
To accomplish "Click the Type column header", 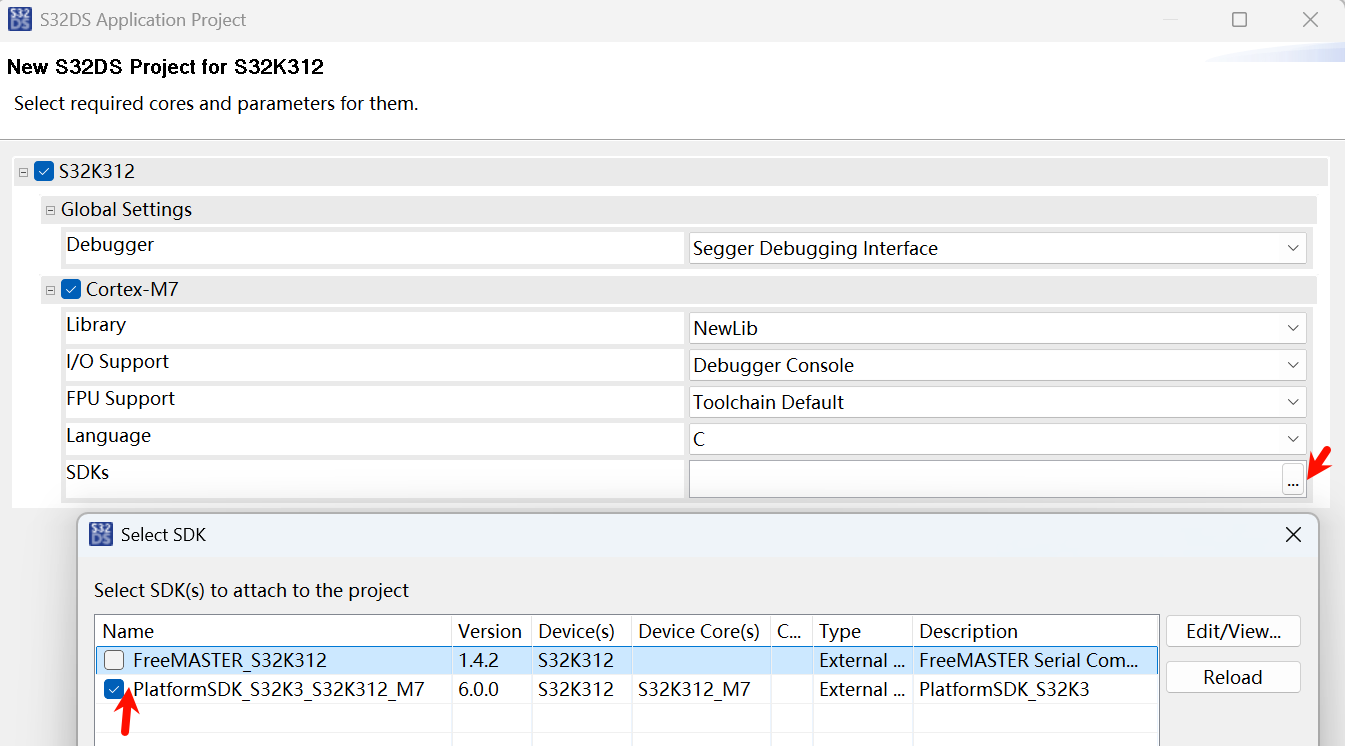I will [862, 631].
